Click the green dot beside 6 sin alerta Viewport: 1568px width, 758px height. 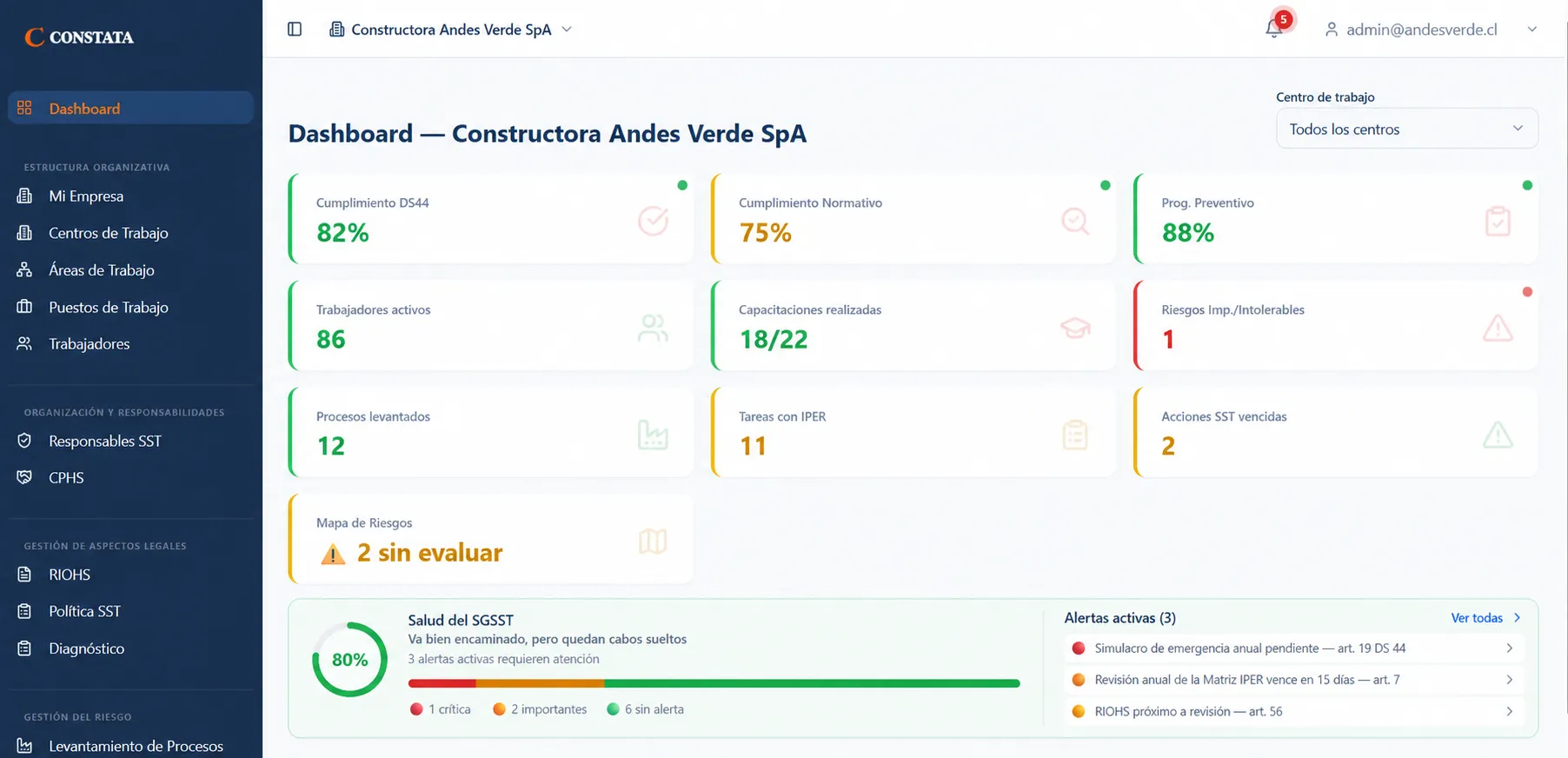pyautogui.click(x=613, y=709)
